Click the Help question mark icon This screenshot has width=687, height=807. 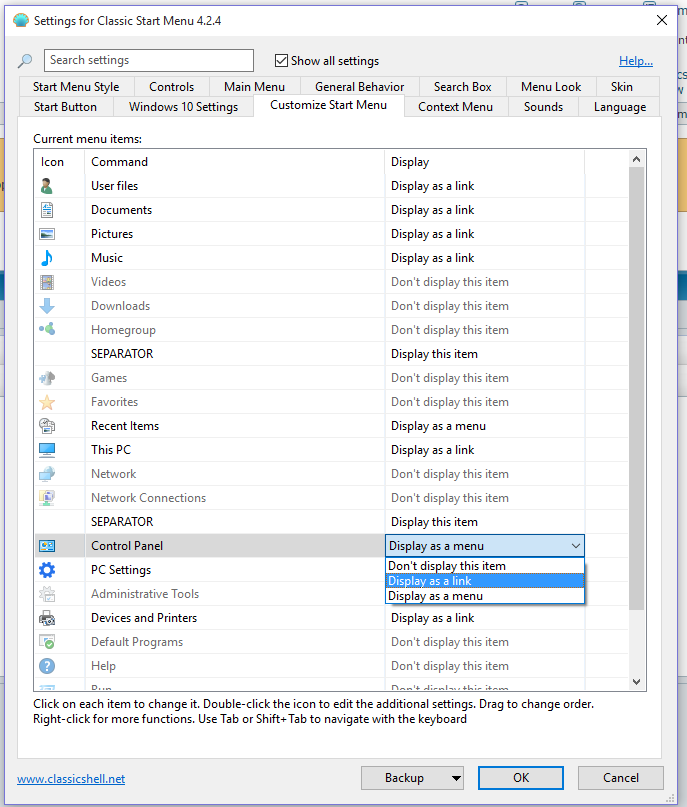[47, 666]
